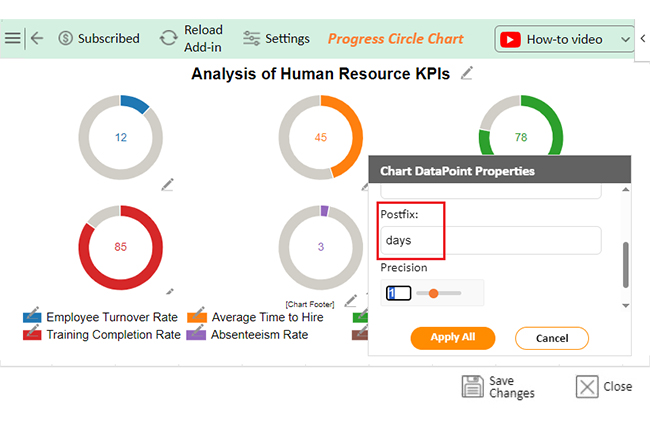
Task: Open the Settings label
Action: [x=287, y=39]
